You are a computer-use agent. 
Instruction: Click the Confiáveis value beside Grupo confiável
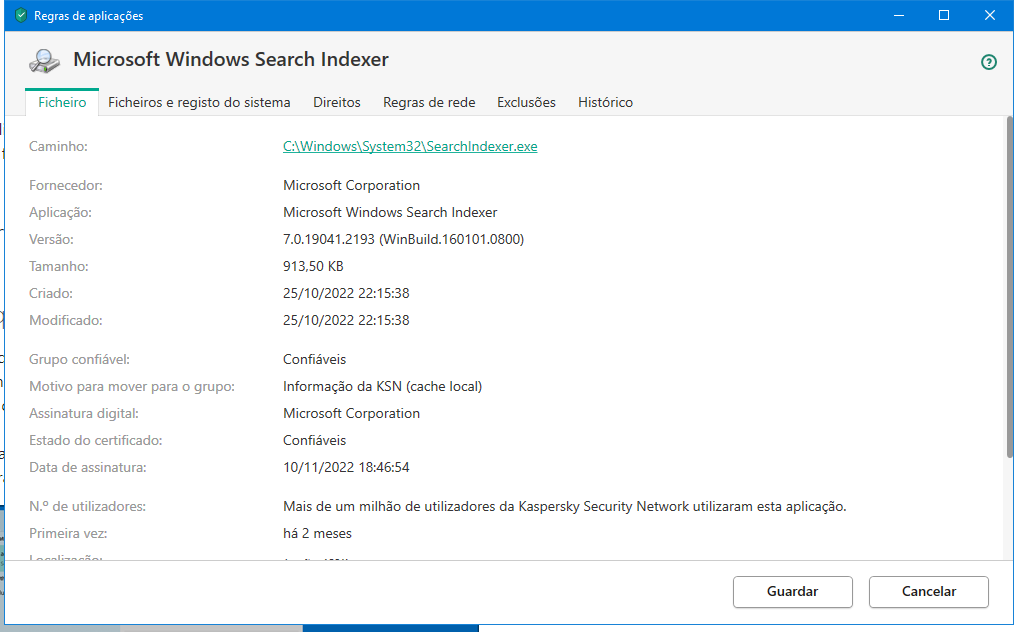click(314, 359)
